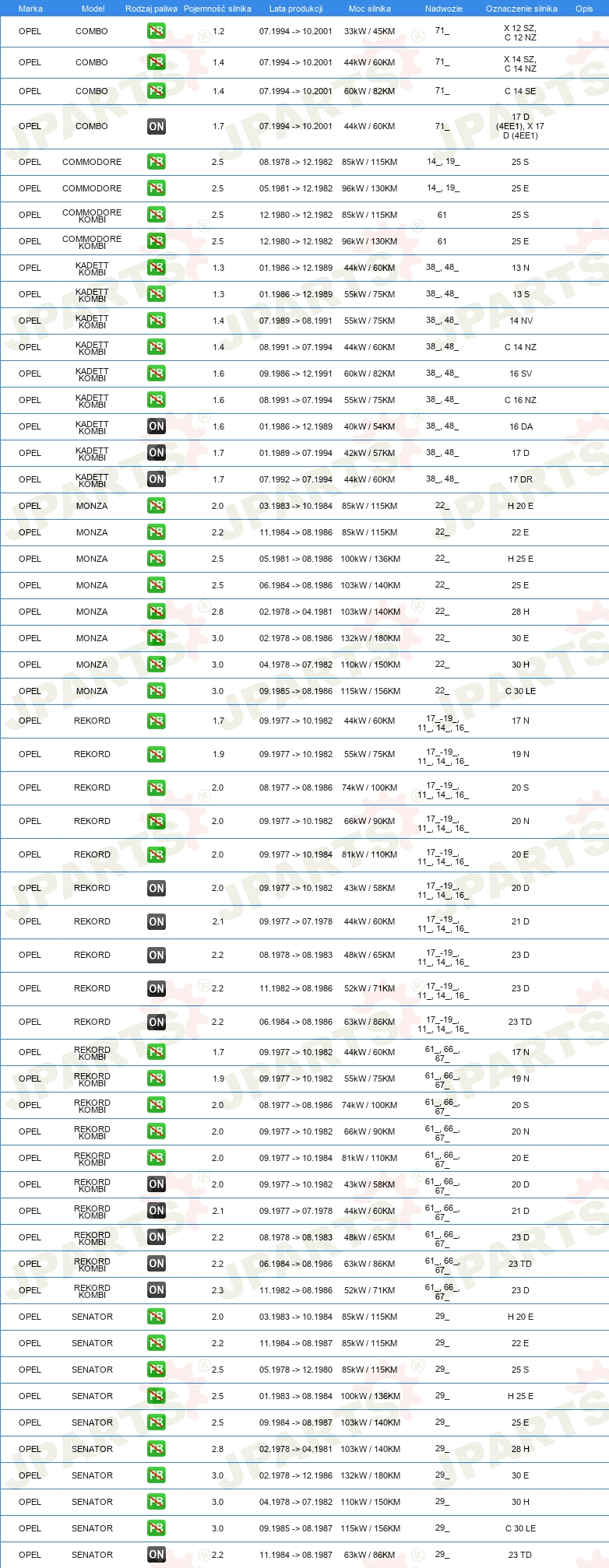Screen dimensions: 609x1568
Task: Select the 33kW / 45KM power cell
Action: click(x=370, y=32)
